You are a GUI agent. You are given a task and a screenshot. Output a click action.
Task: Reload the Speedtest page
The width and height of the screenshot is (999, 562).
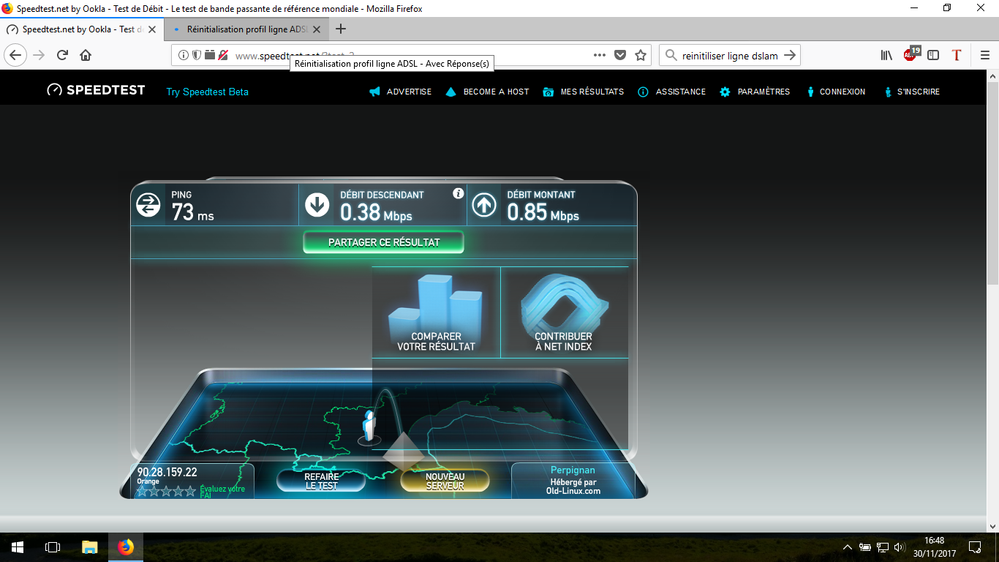pyautogui.click(x=62, y=55)
